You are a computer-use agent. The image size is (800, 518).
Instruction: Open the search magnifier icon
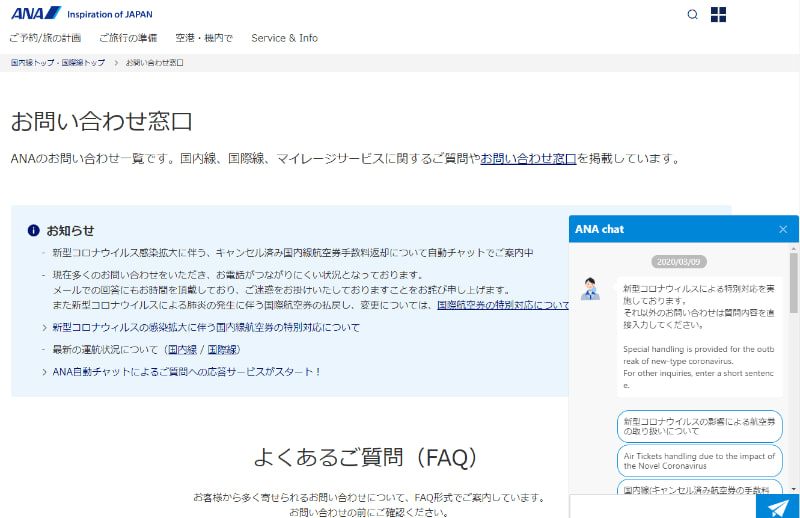692,14
